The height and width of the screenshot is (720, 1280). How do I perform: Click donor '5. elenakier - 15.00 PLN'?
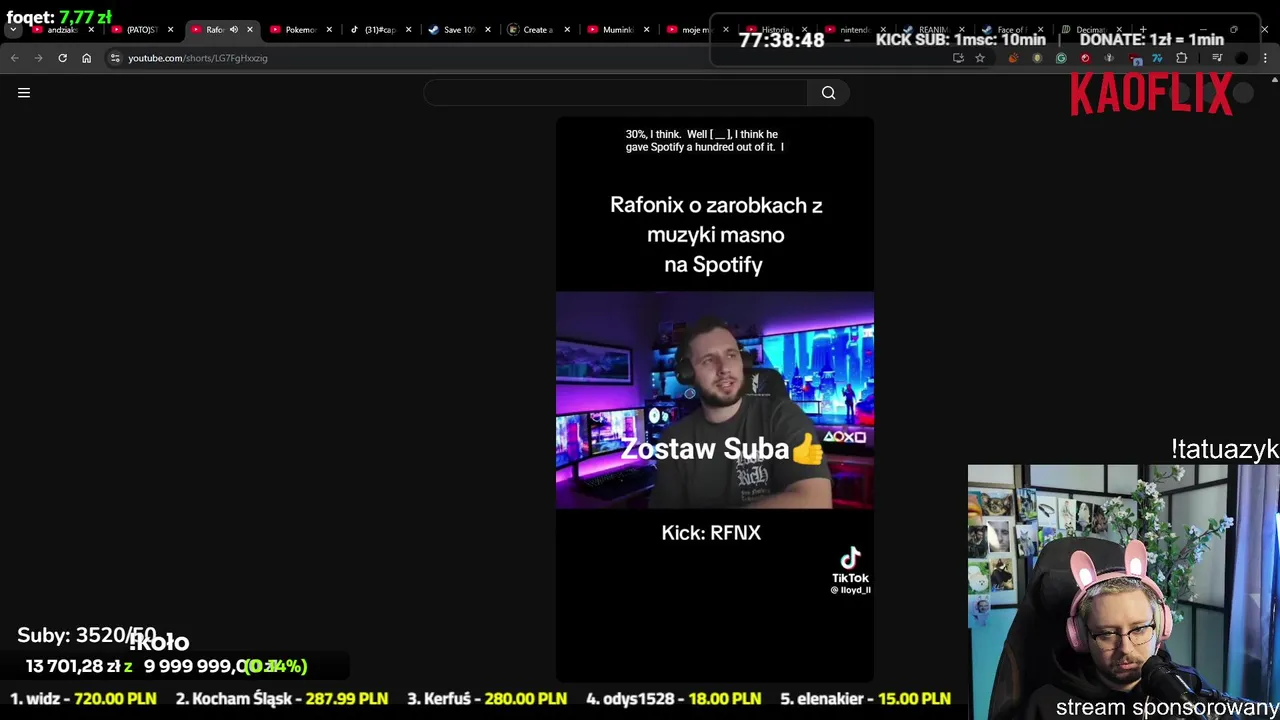pos(865,699)
